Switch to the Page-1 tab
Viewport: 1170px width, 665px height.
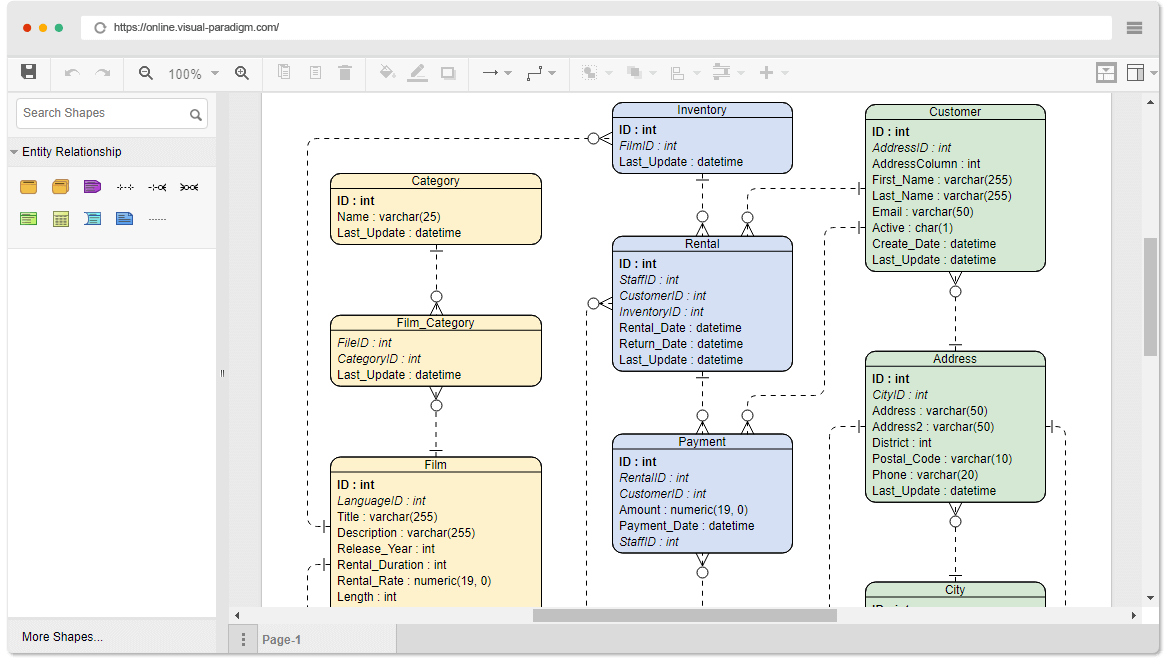(281, 640)
